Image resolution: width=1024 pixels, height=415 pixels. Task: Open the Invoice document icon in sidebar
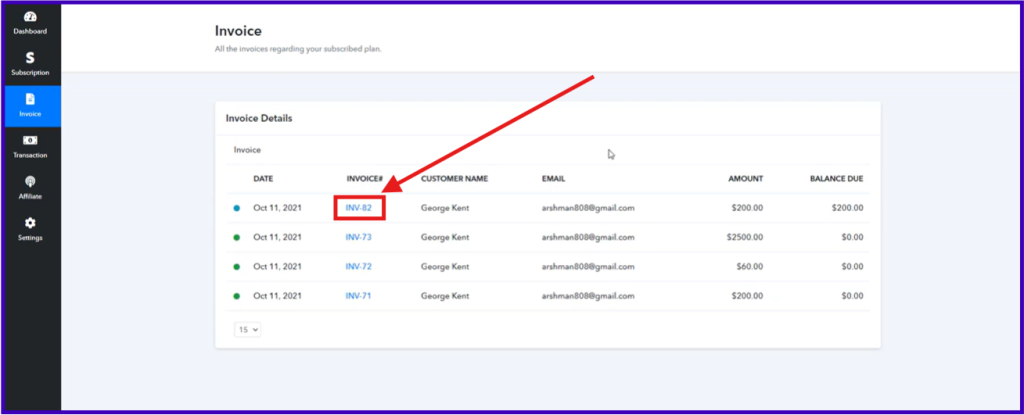pos(30,99)
